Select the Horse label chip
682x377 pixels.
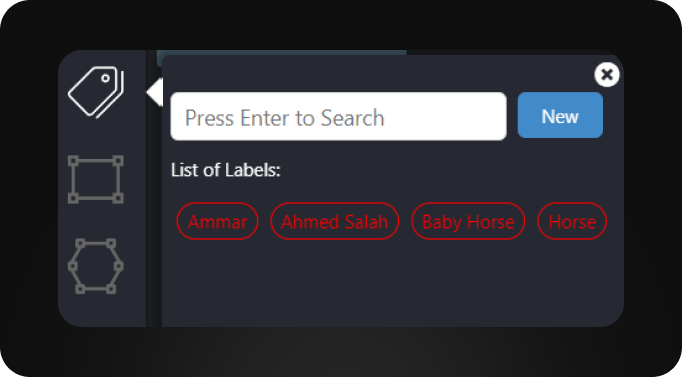coord(572,221)
